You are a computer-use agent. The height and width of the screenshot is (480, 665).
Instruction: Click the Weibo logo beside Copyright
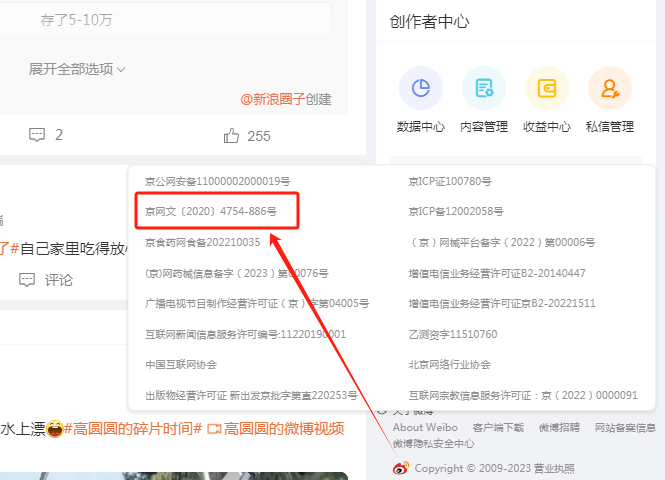(x=401, y=468)
